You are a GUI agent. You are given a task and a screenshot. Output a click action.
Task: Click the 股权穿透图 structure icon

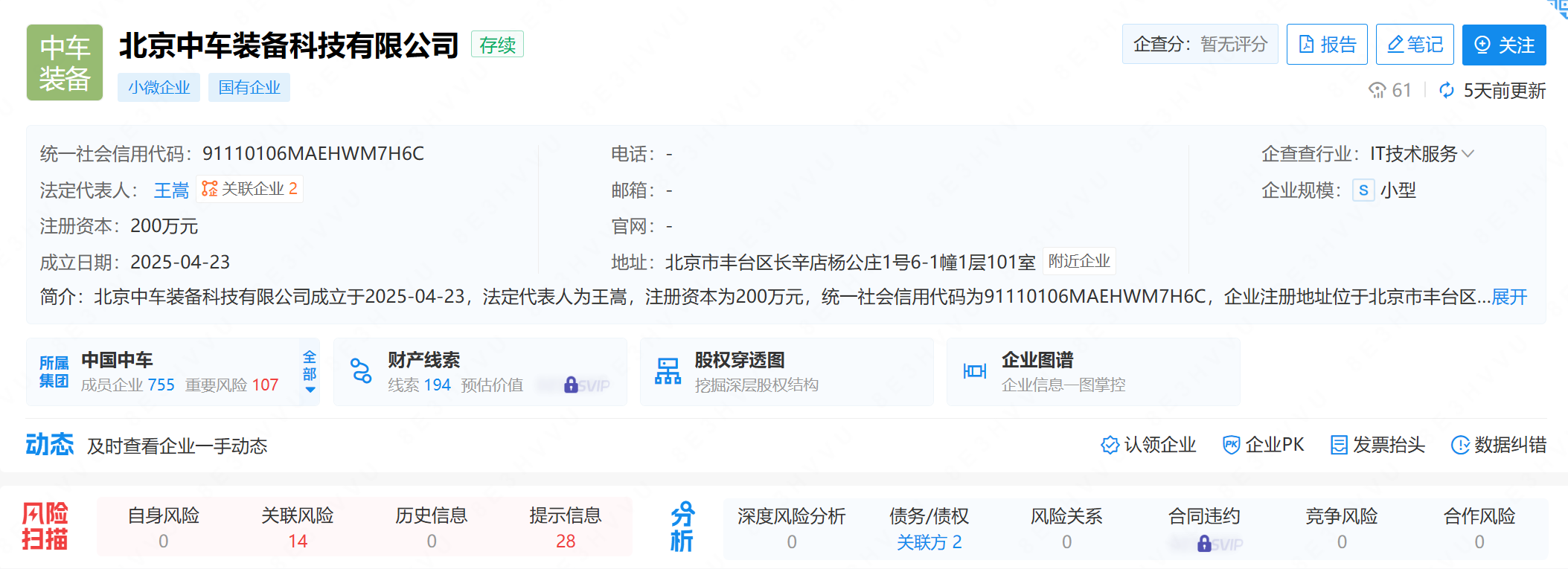(668, 370)
